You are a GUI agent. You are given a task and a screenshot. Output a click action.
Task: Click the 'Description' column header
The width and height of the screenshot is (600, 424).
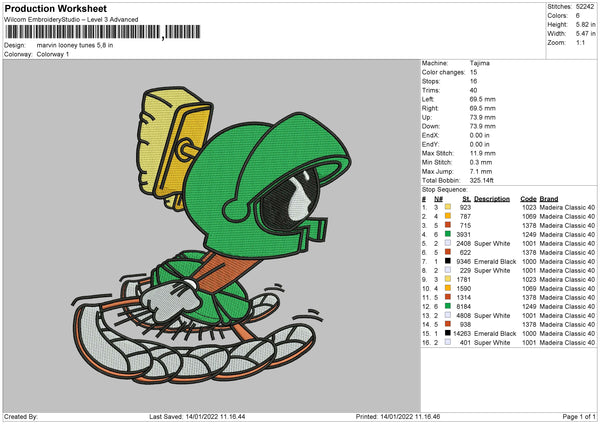[492, 199]
